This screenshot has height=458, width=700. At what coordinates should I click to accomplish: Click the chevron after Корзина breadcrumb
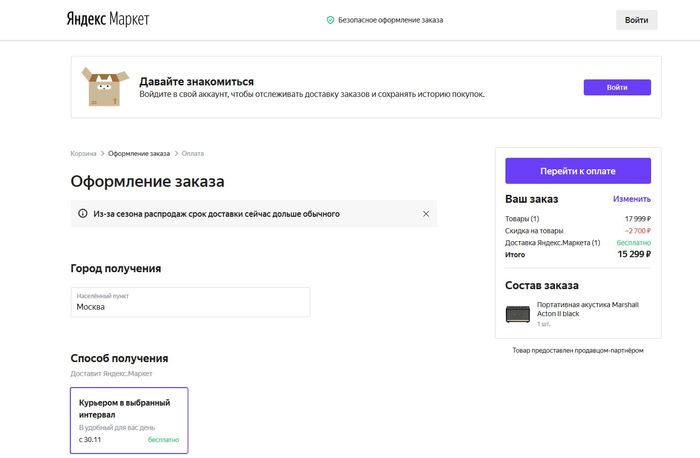[x=103, y=153]
